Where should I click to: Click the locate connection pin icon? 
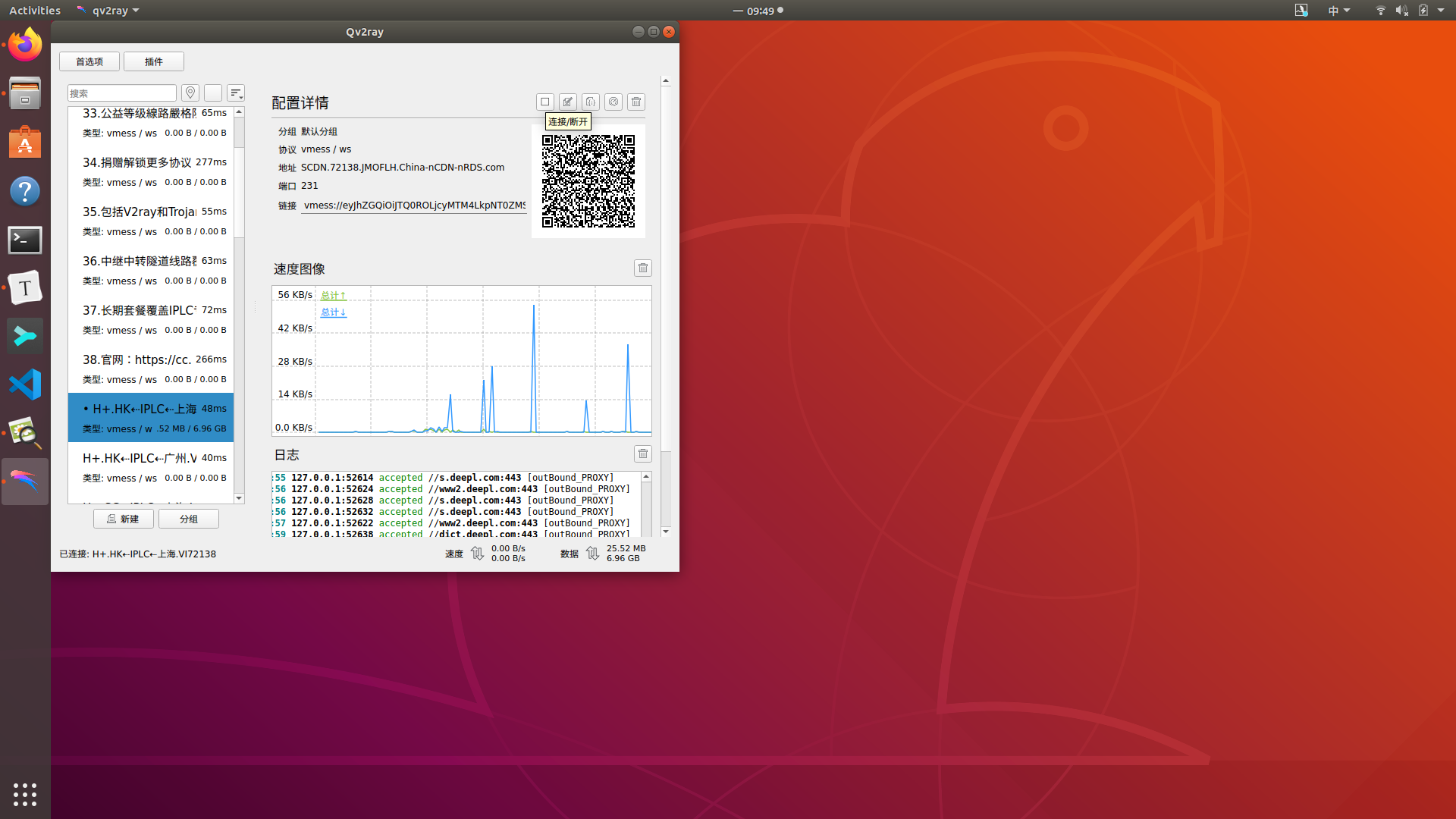(x=190, y=93)
